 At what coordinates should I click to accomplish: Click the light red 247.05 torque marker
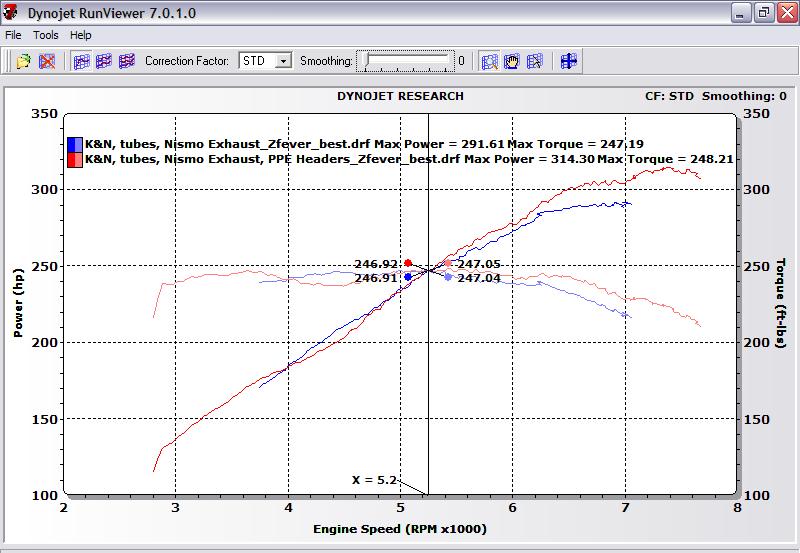coord(448,263)
